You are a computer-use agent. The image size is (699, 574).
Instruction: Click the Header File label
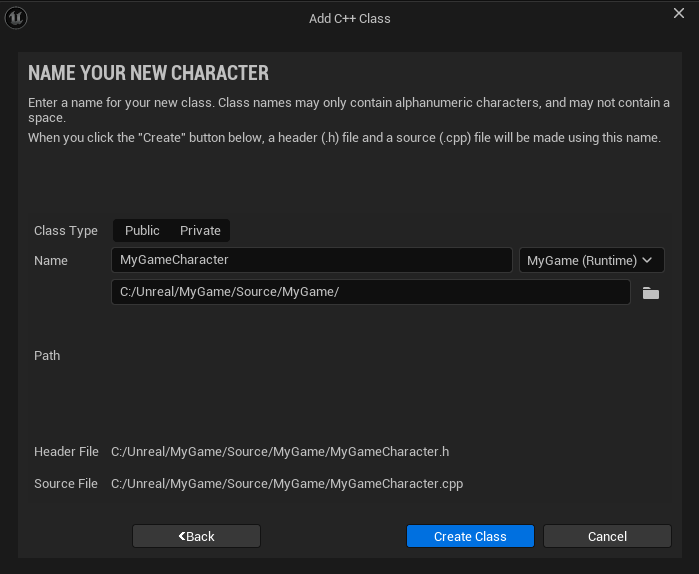coord(66,452)
